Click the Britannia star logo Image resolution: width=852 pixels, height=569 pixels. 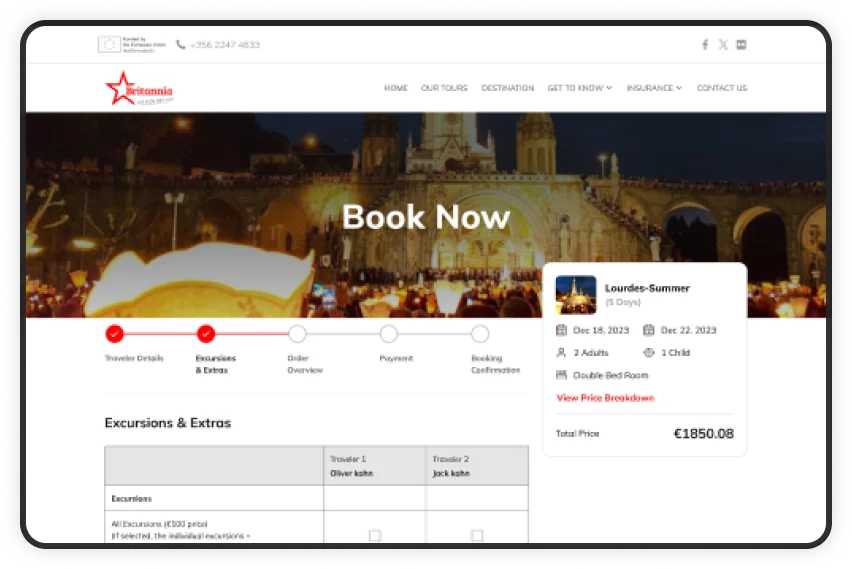(122, 88)
